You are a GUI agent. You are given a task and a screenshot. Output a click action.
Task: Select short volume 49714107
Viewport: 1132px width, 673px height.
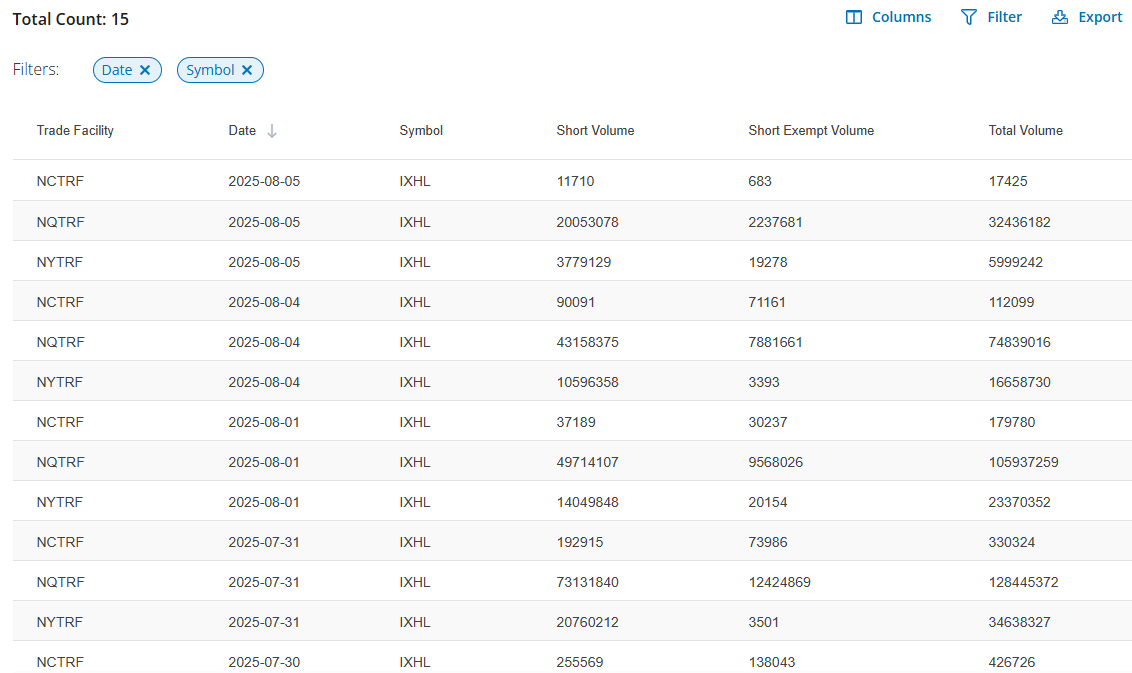click(x=587, y=462)
